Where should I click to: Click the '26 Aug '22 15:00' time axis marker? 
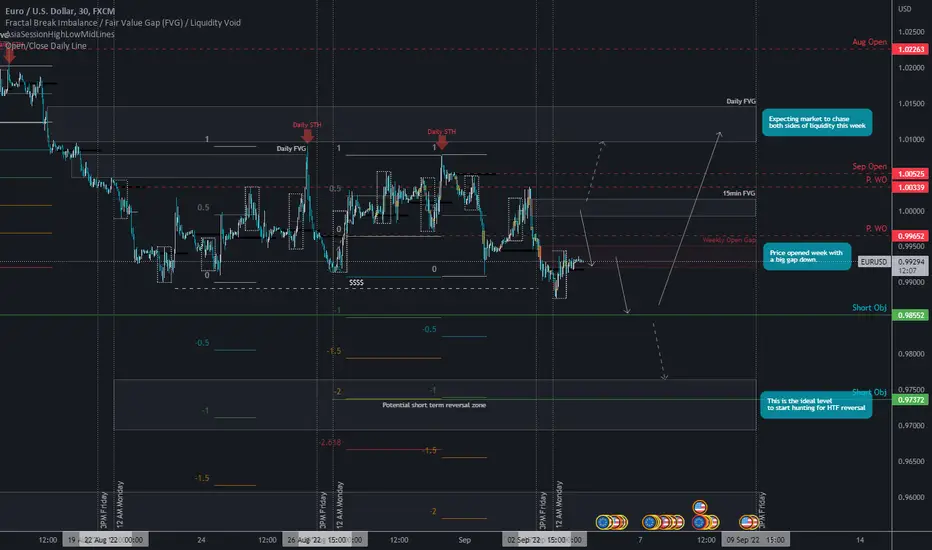(325, 540)
